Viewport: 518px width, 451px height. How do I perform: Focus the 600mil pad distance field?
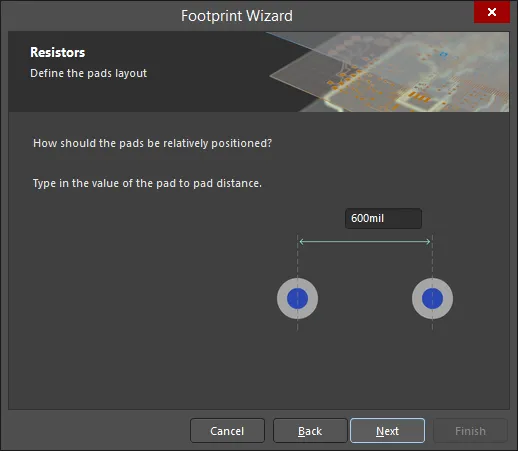pos(383,218)
